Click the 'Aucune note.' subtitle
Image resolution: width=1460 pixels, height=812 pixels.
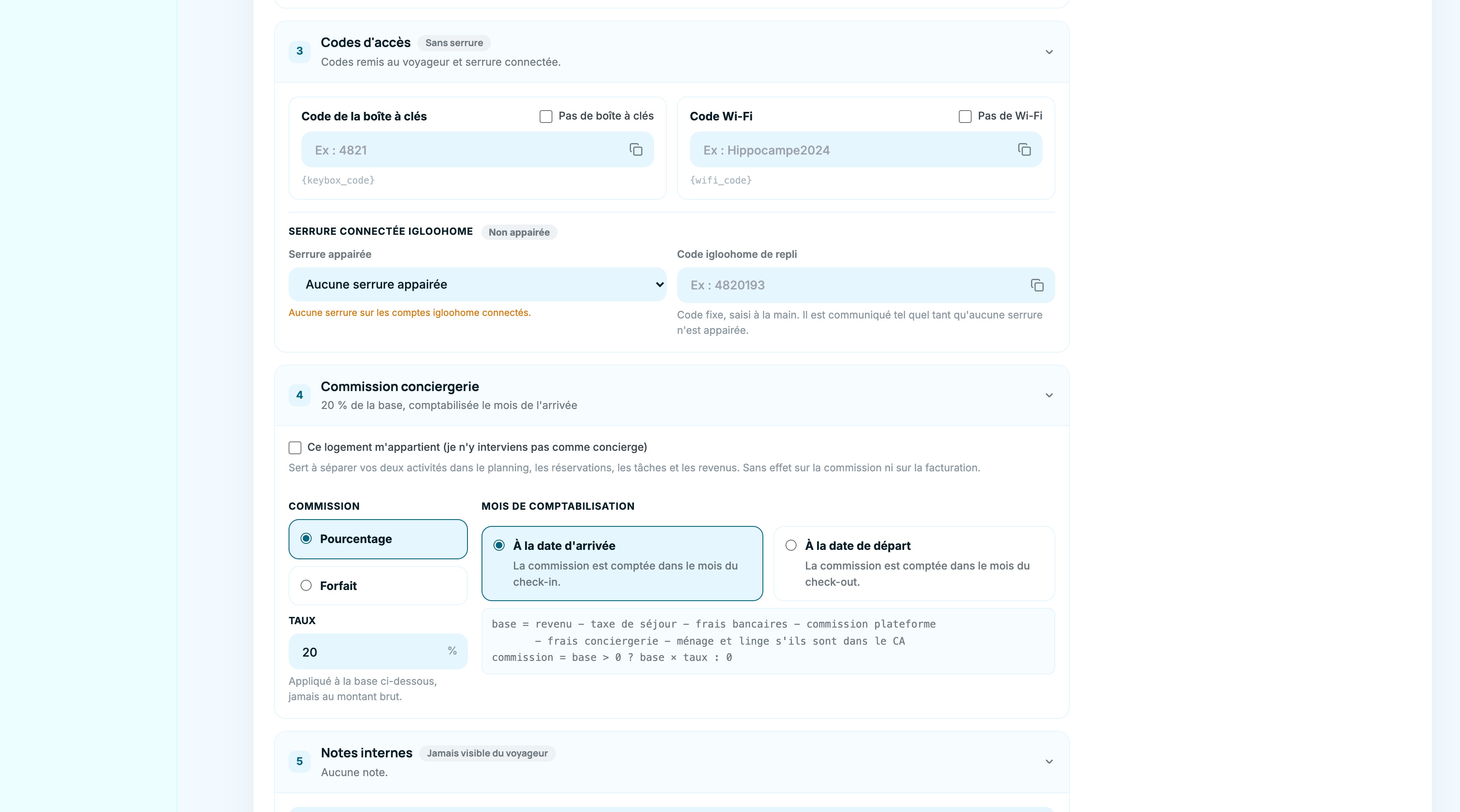click(354, 772)
